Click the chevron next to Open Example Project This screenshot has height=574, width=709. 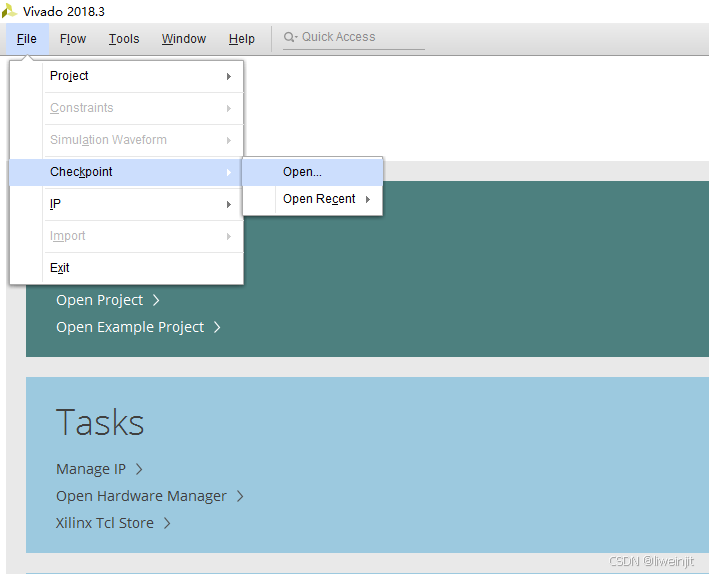coord(217,327)
